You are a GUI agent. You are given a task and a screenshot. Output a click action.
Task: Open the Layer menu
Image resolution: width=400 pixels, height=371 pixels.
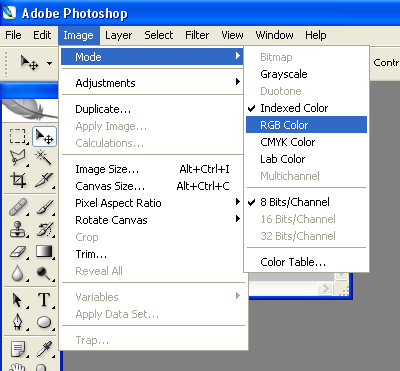pos(119,35)
